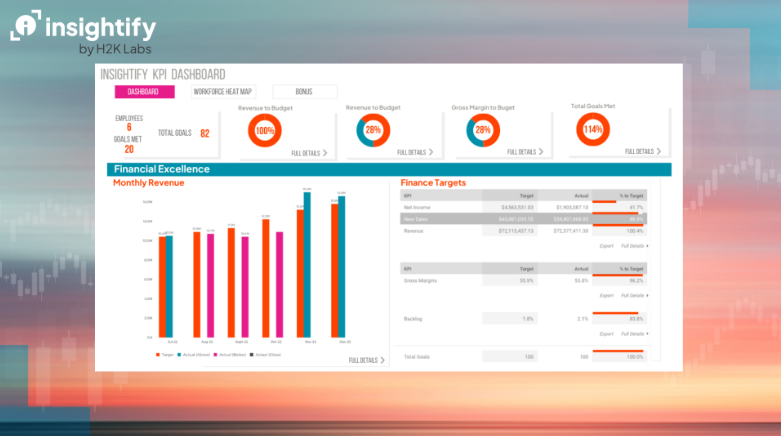Click the 100% Revenue to Budget donut chart
The height and width of the screenshot is (436, 783).
(265, 130)
